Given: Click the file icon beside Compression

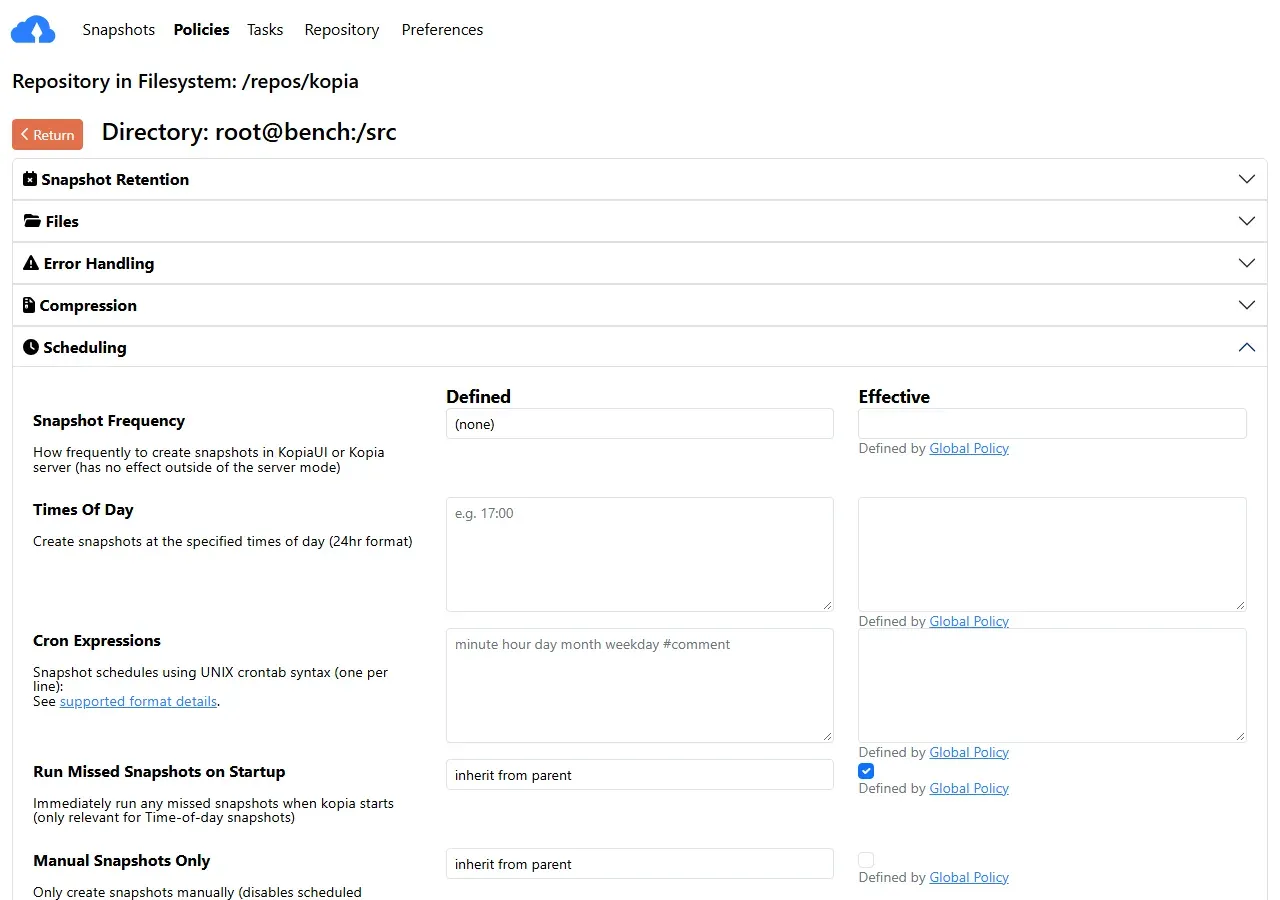Looking at the screenshot, I should [x=29, y=305].
